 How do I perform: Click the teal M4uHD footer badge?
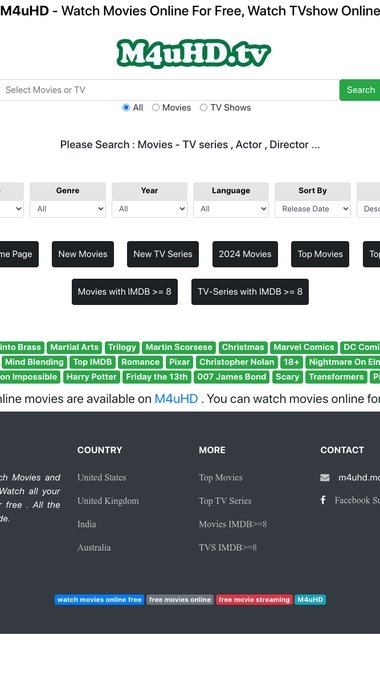(310, 600)
